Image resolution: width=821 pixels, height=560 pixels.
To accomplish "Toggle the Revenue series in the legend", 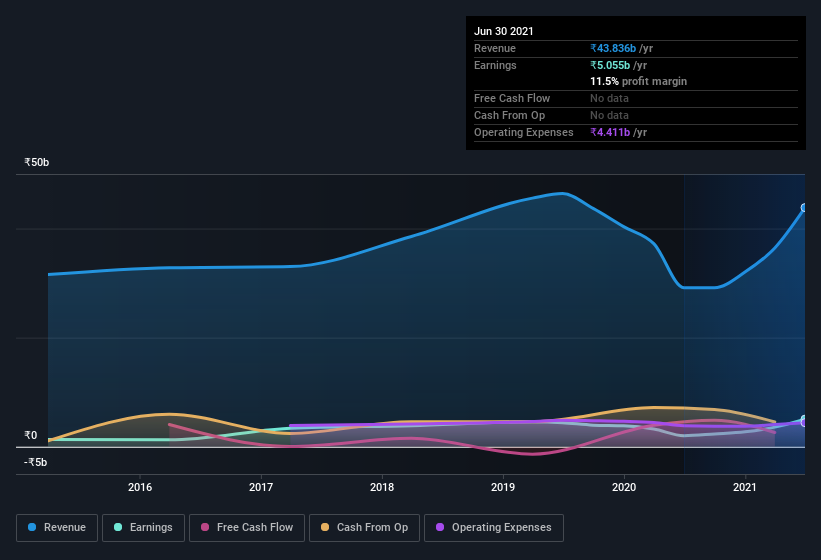I will [57, 528].
